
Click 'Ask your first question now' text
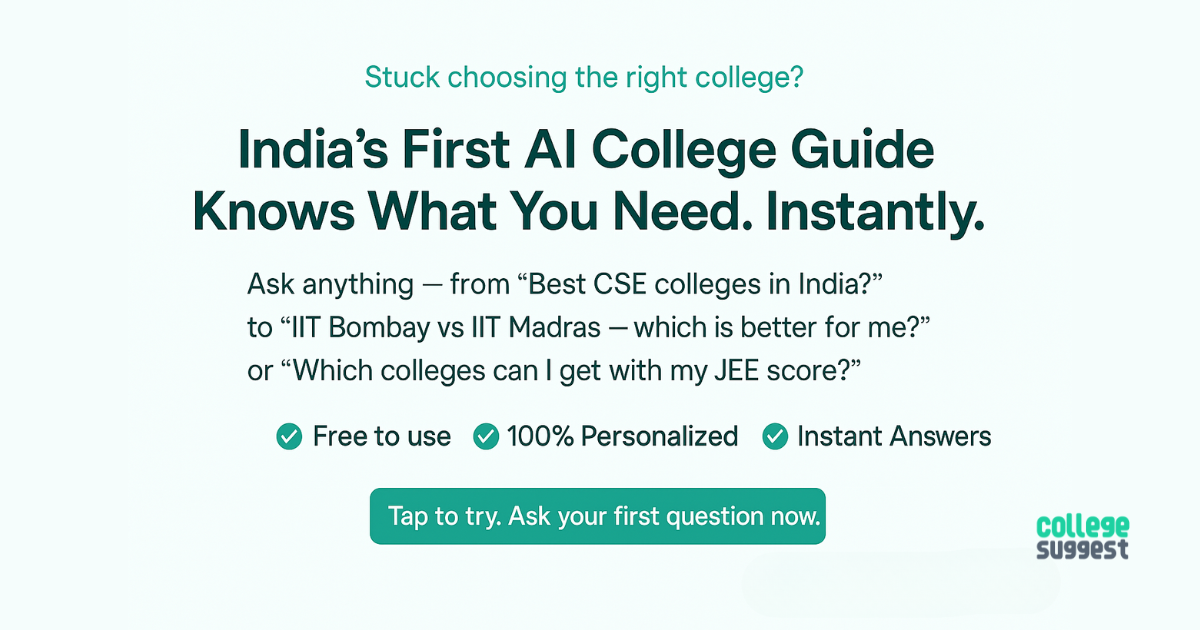pos(665,517)
